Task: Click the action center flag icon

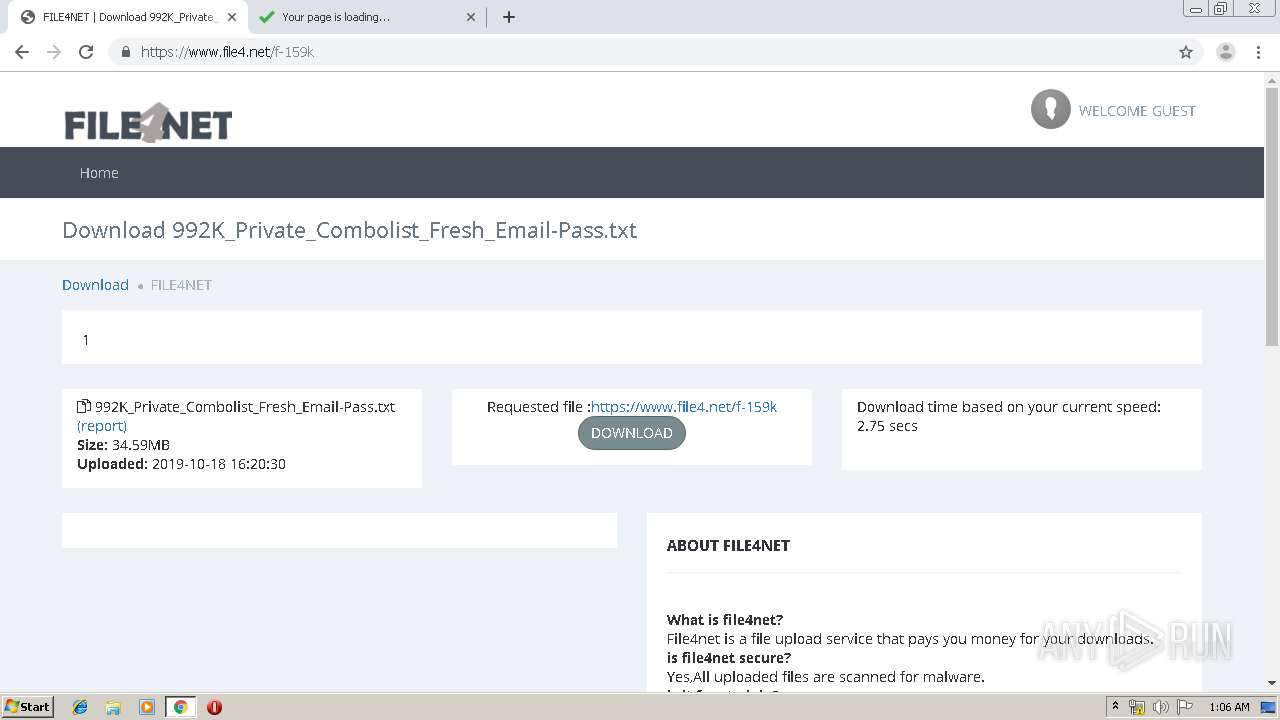Action: [1185, 707]
